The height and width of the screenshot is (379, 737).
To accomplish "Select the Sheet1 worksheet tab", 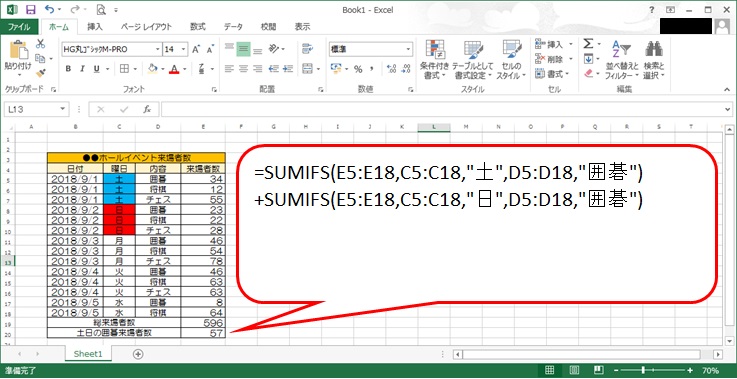I will click(87, 354).
